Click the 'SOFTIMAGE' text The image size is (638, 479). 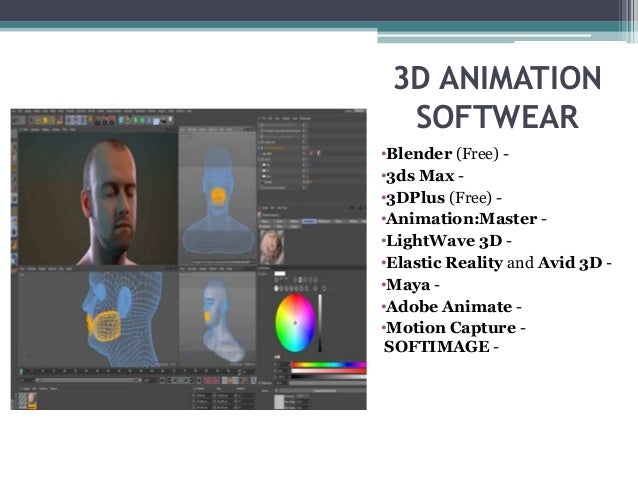[437, 347]
